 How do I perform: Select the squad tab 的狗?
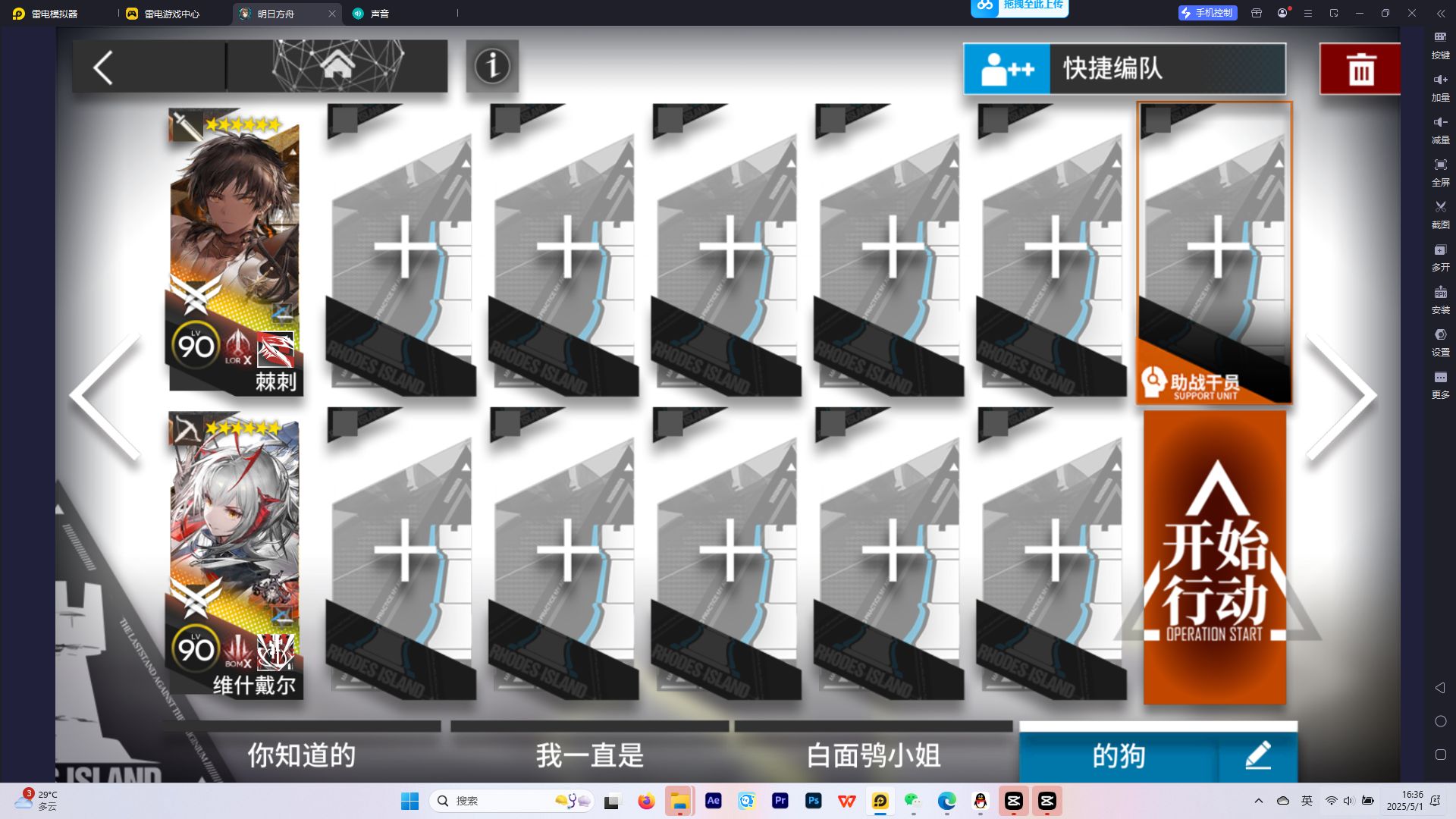click(x=1119, y=756)
